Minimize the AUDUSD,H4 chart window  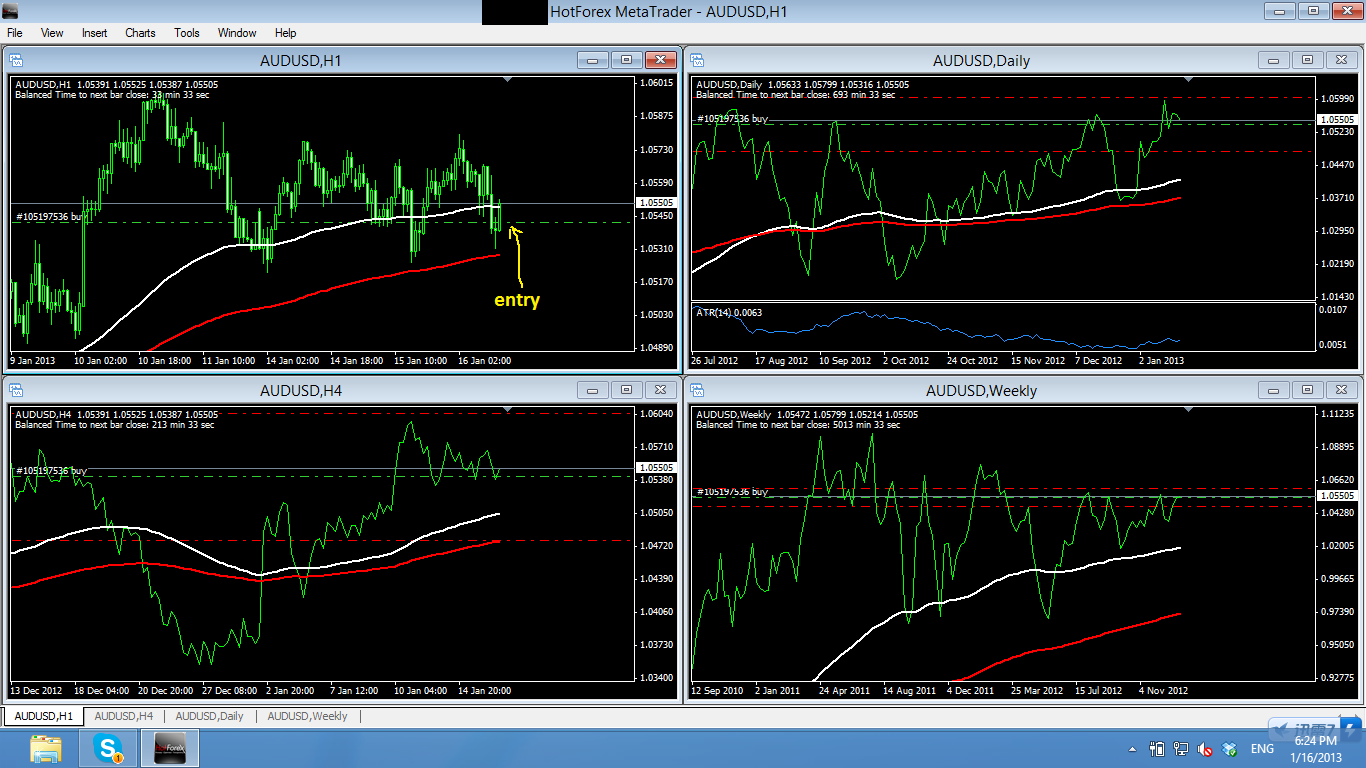click(593, 390)
